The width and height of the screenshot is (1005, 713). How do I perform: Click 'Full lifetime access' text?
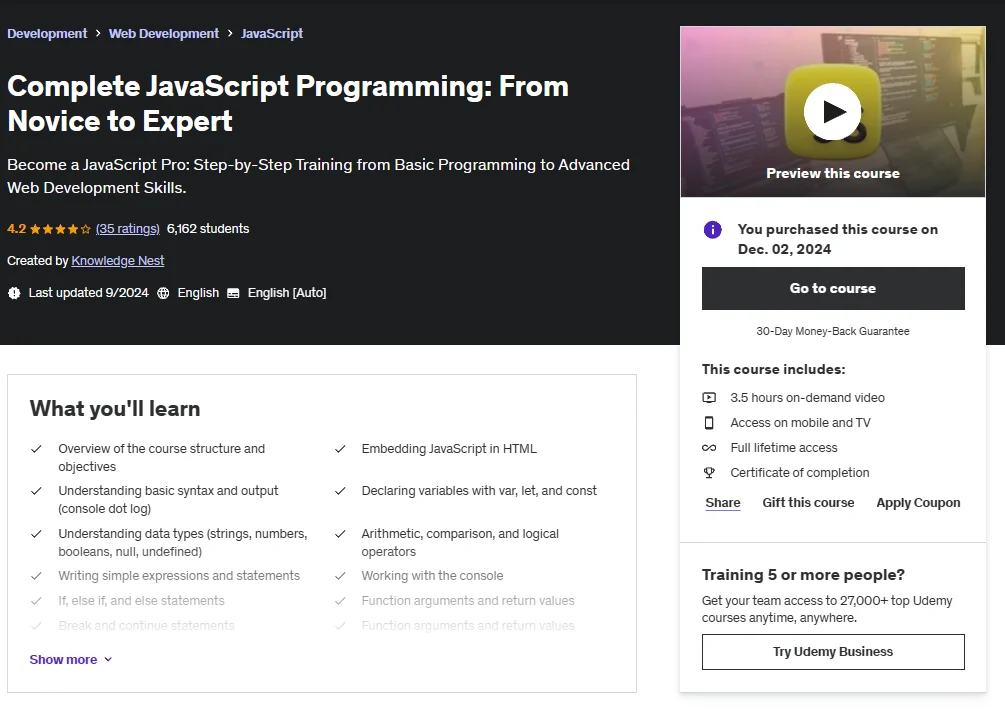point(784,448)
